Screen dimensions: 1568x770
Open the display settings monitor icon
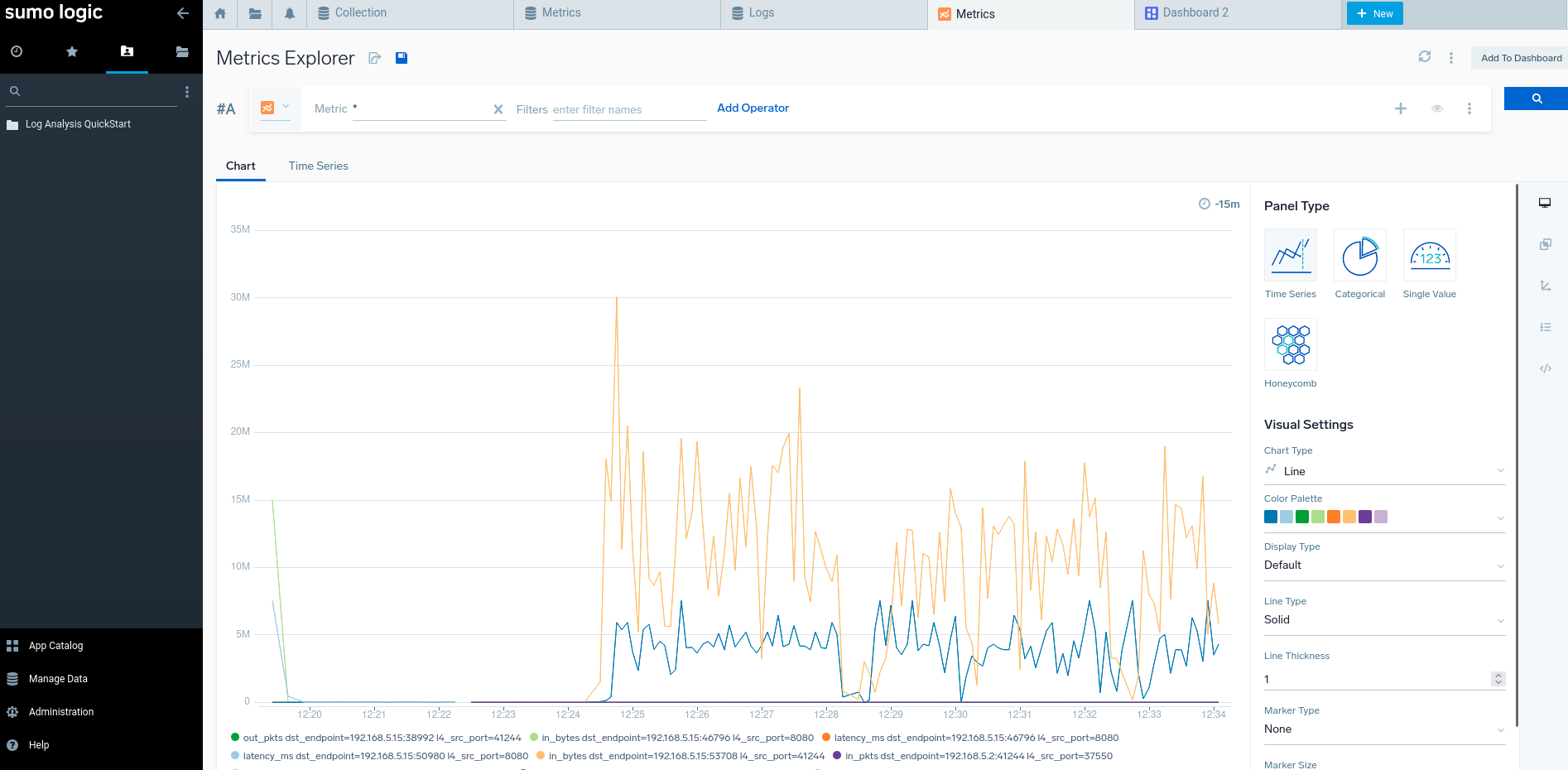click(x=1545, y=203)
